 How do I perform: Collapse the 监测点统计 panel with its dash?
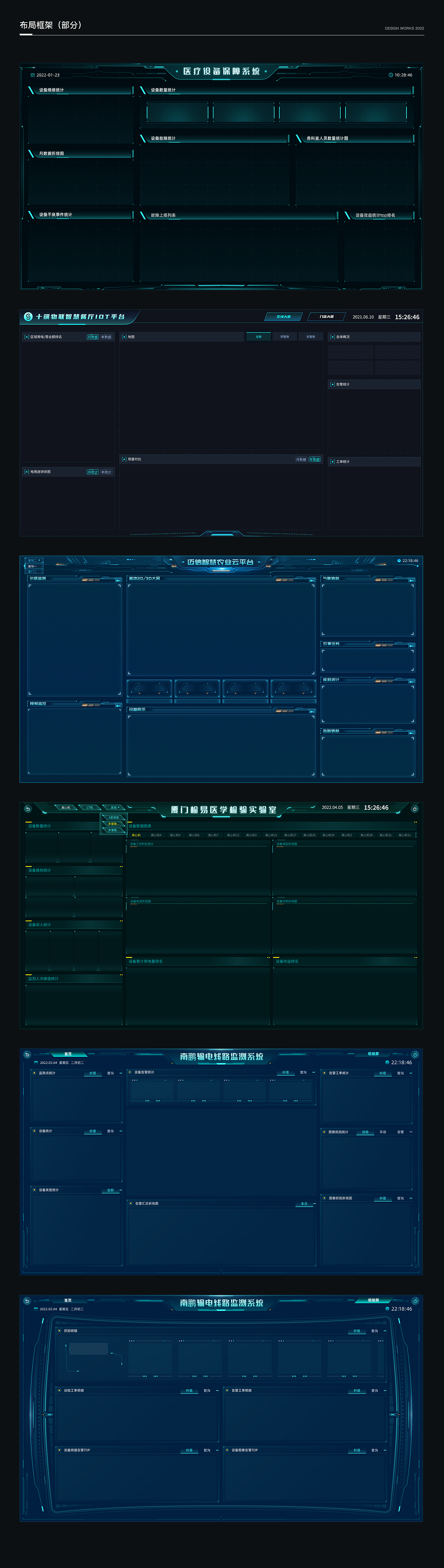pyautogui.click(x=121, y=1073)
